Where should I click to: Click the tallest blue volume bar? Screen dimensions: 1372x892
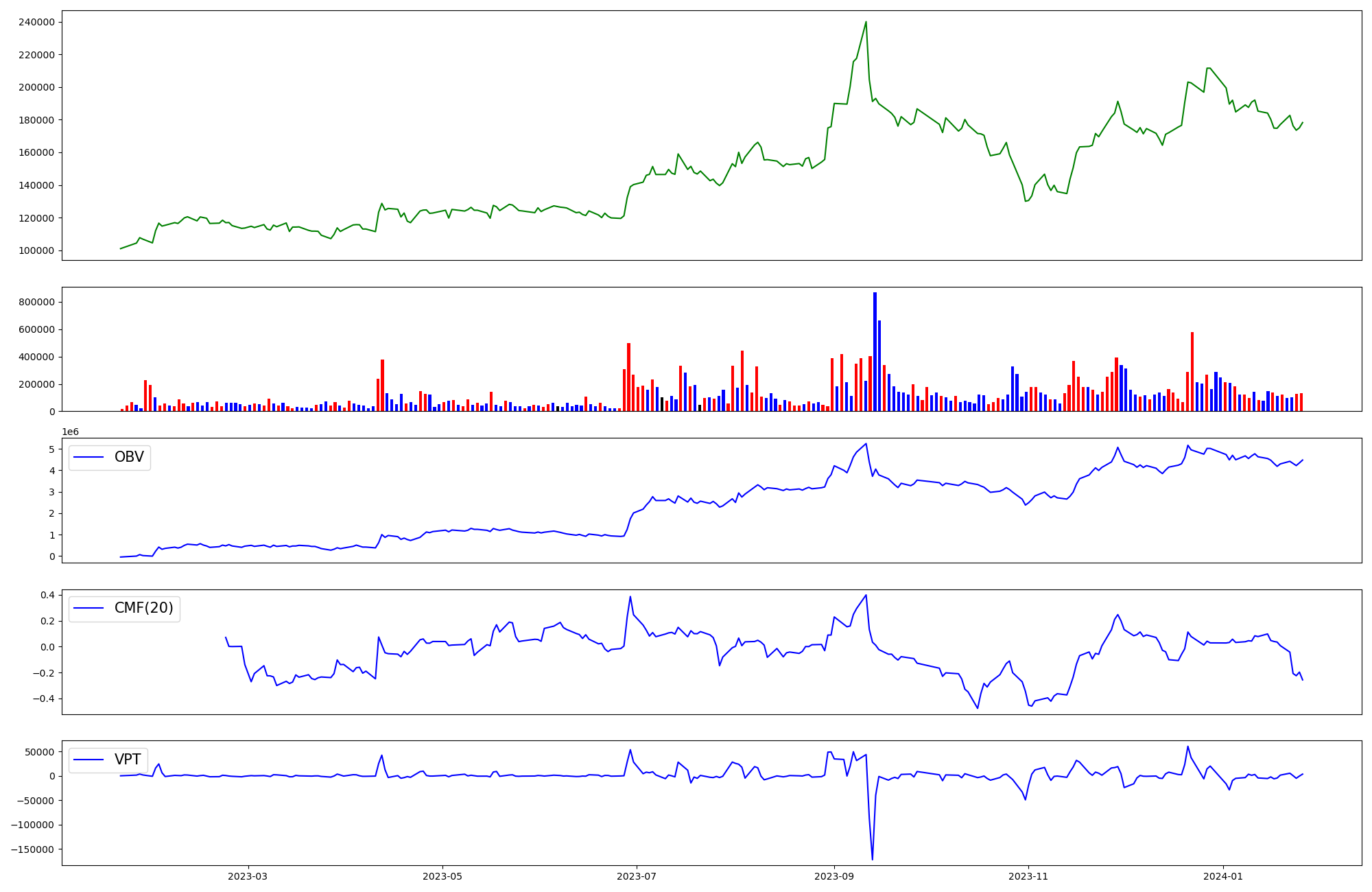click(875, 351)
